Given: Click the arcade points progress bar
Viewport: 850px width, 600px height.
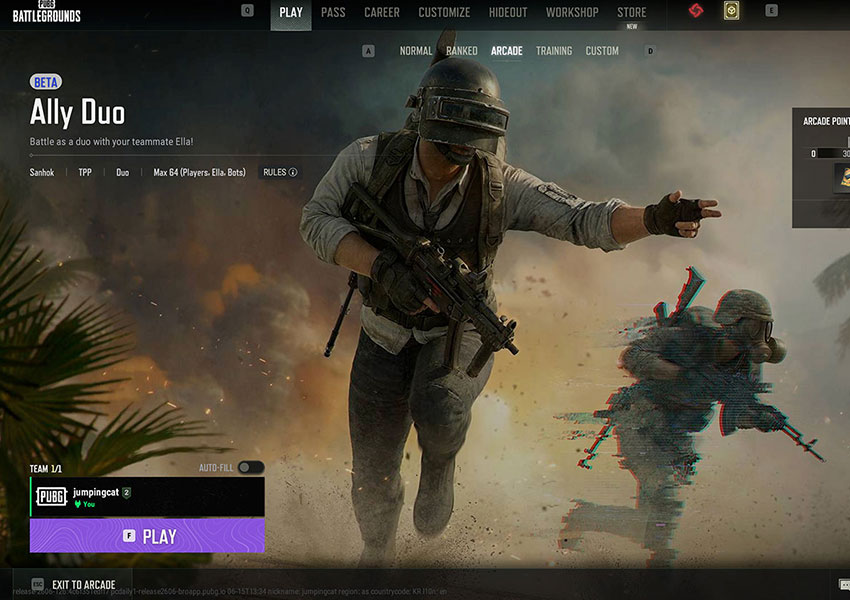Looking at the screenshot, I should point(833,154).
